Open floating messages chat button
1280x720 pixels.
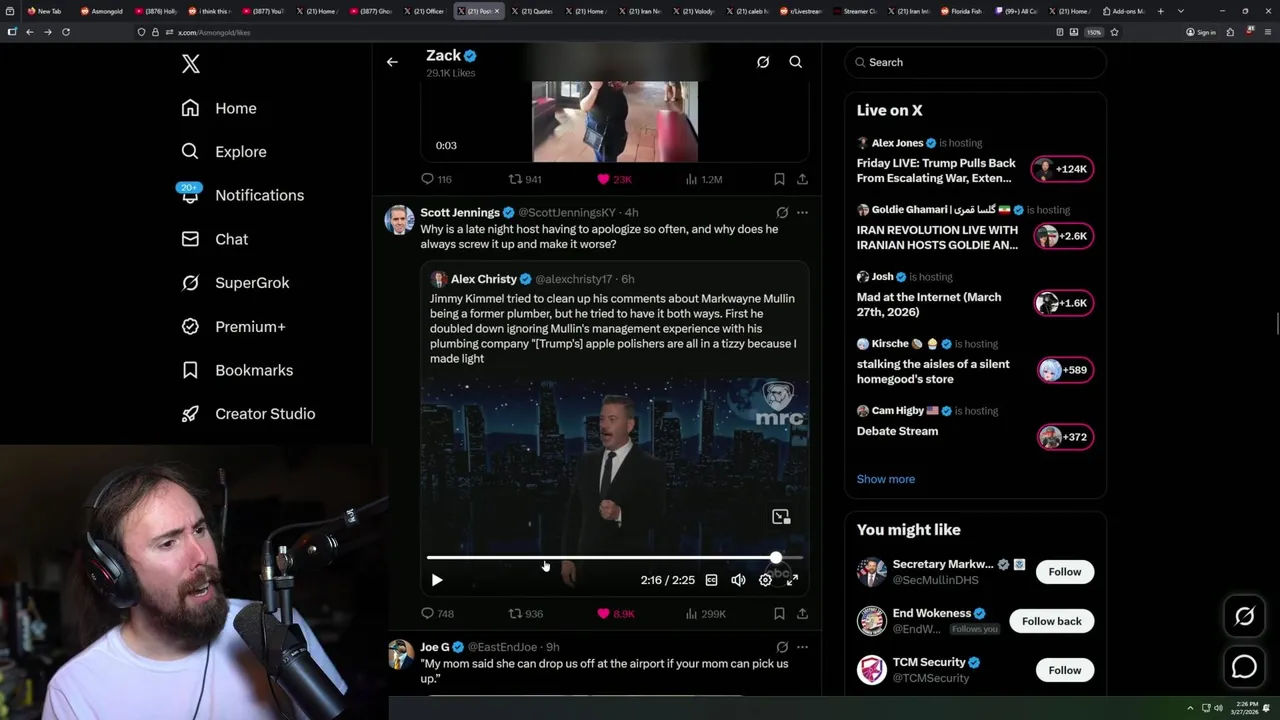(1244, 666)
